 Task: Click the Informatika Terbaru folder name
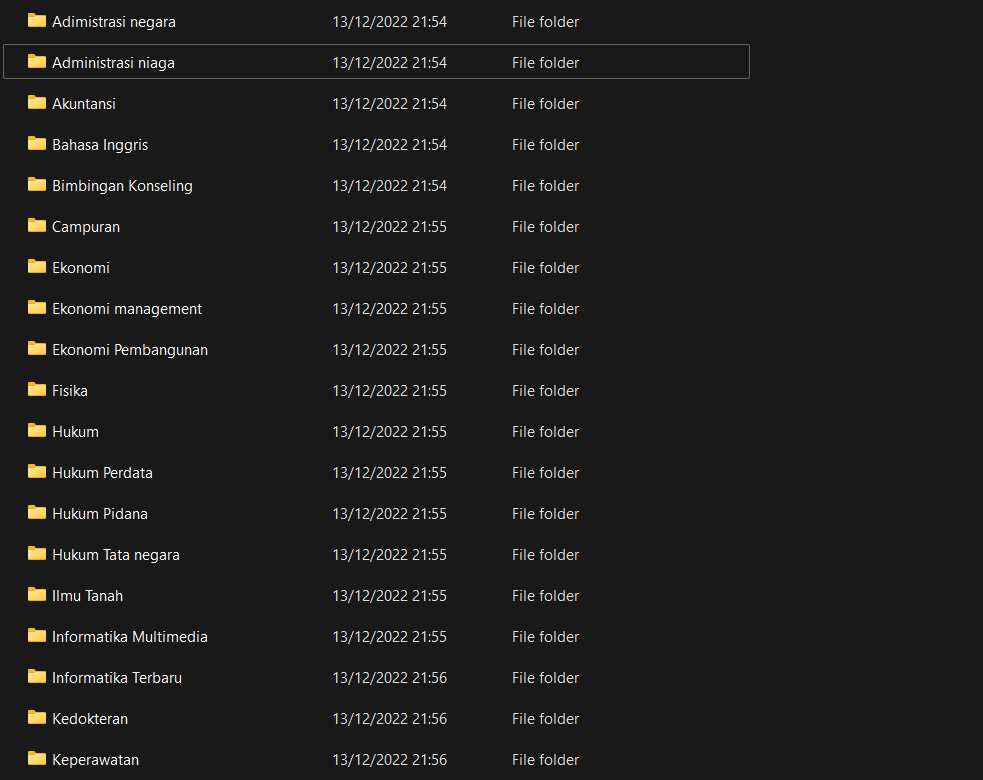pos(117,678)
